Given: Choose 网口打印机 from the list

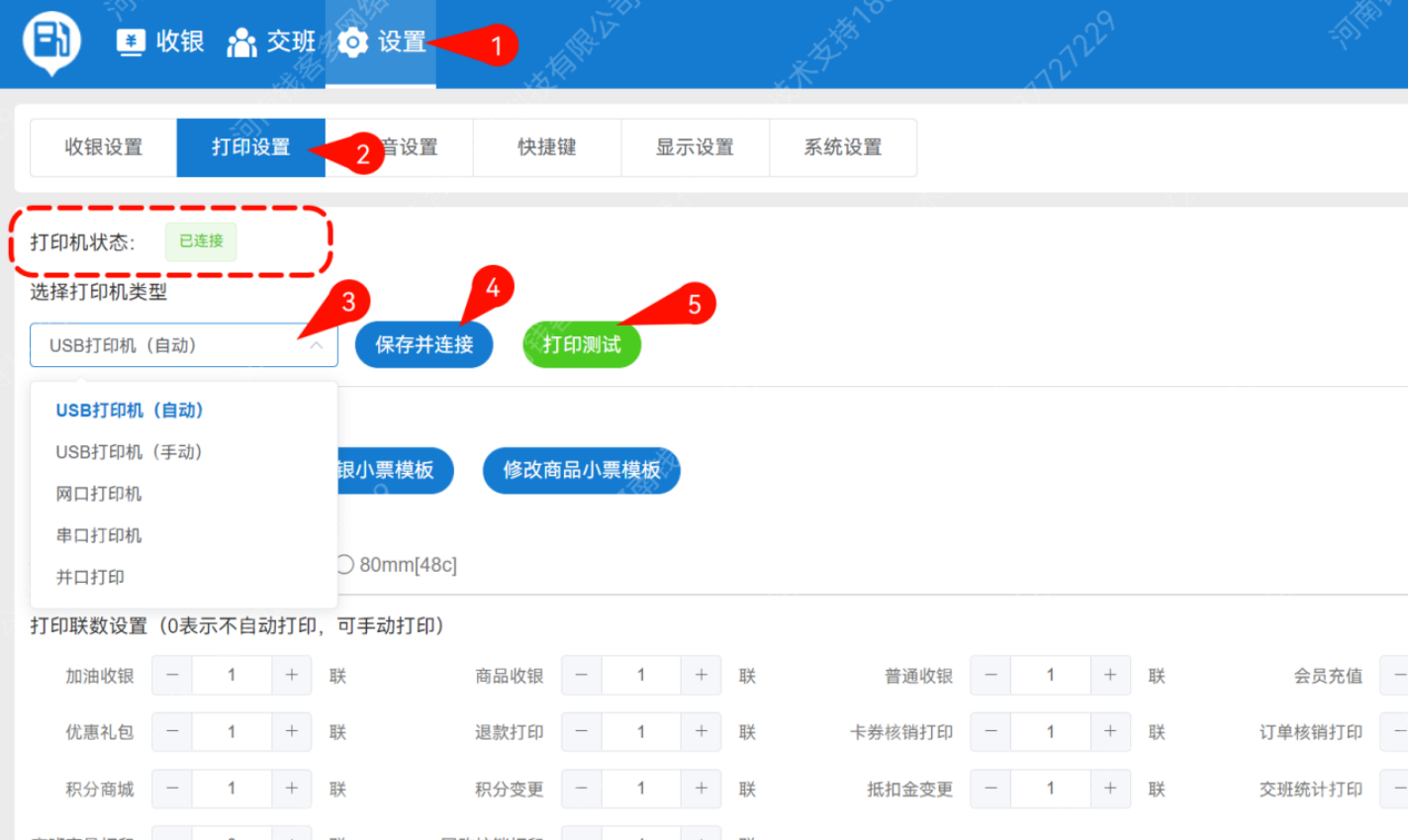Looking at the screenshot, I should pos(184,494).
